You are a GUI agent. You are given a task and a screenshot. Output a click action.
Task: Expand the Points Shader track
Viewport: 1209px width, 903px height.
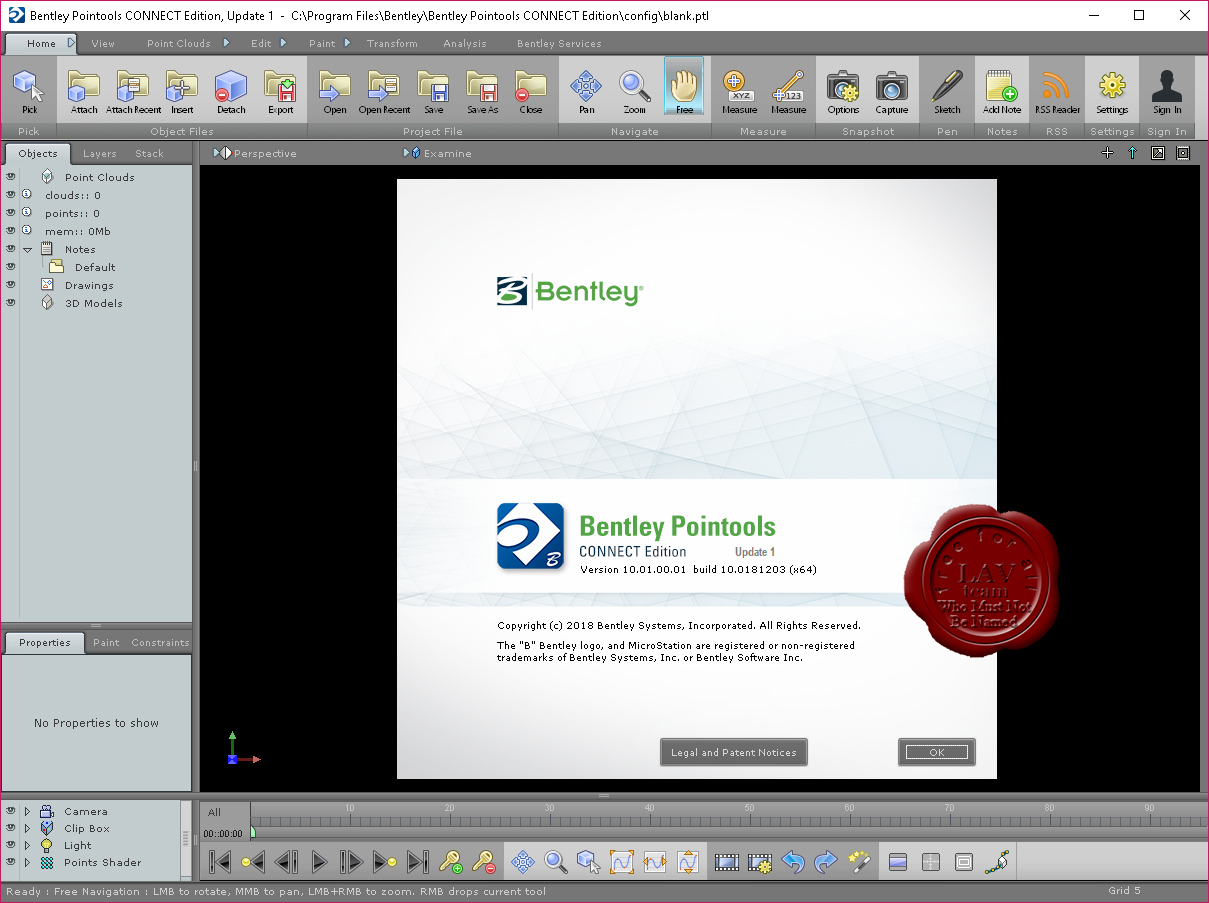(28, 862)
